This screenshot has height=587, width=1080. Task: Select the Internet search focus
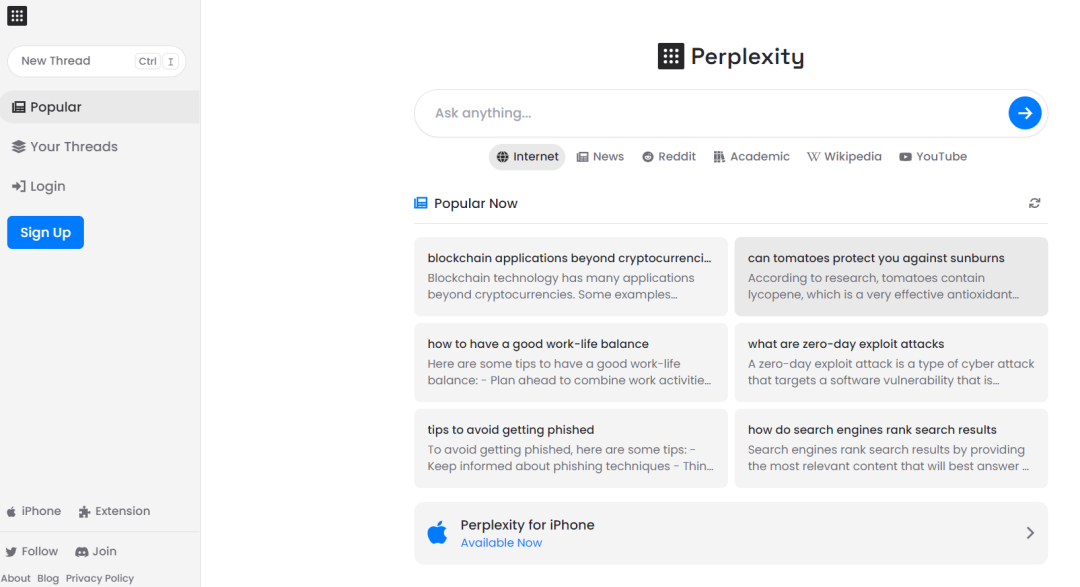528,156
